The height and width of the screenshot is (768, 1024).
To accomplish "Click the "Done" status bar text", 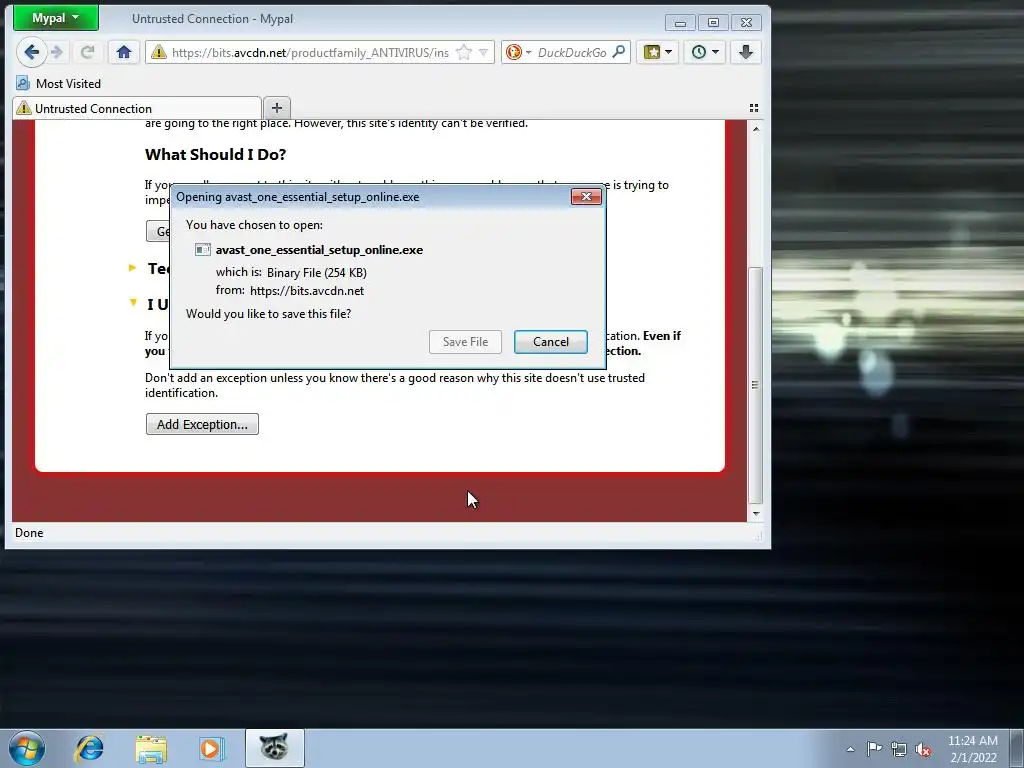I will [x=29, y=533].
